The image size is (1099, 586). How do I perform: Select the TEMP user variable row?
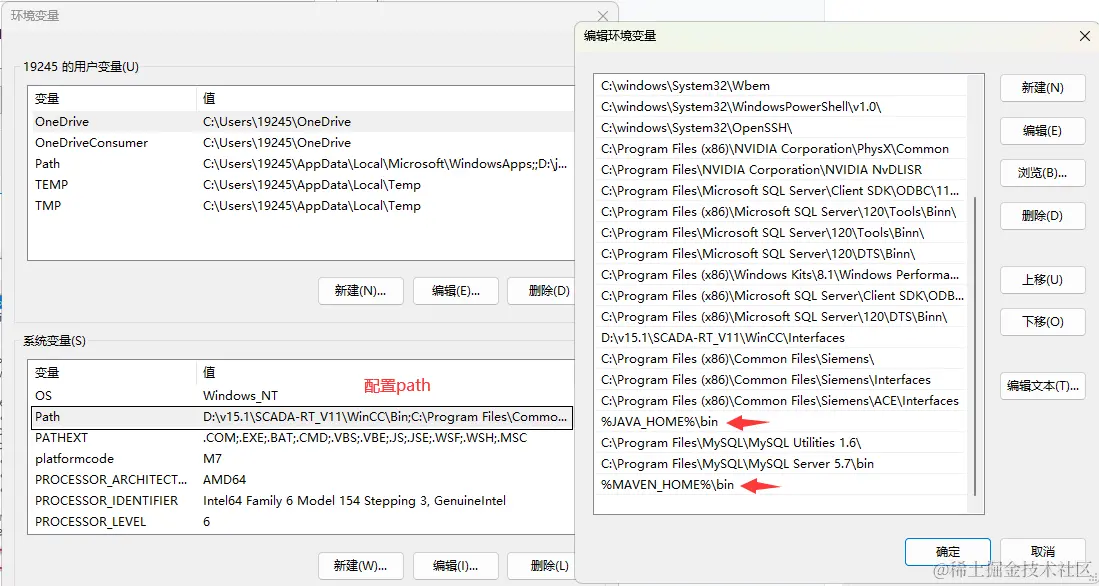(301, 185)
